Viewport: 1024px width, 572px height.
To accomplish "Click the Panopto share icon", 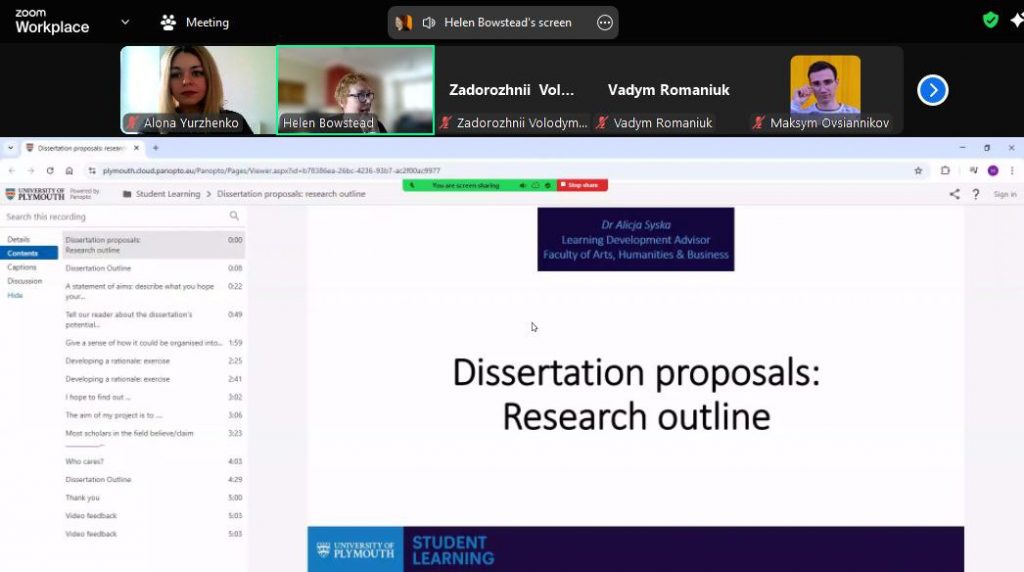I will [x=954, y=194].
